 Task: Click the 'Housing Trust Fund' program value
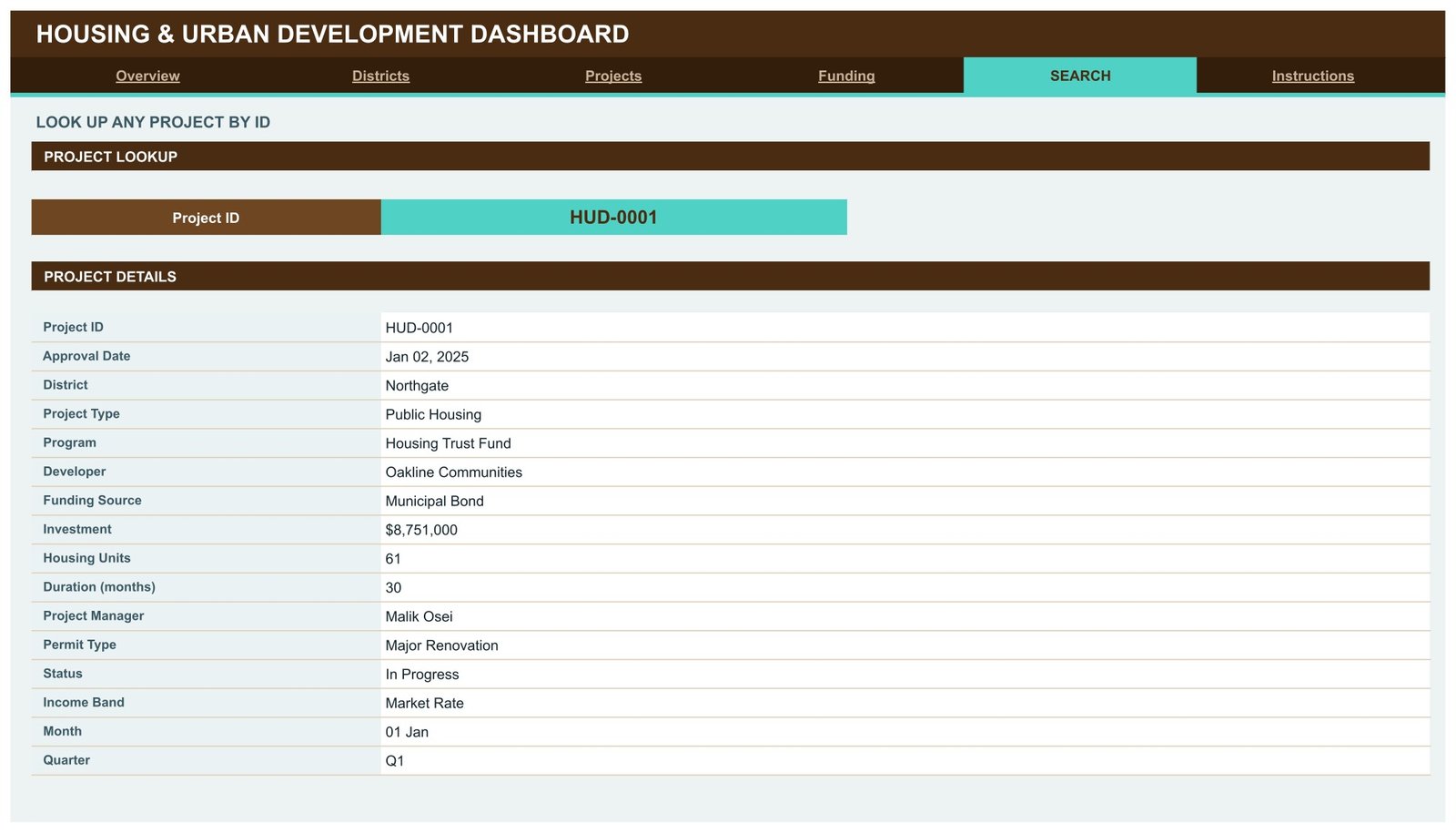[905, 443]
